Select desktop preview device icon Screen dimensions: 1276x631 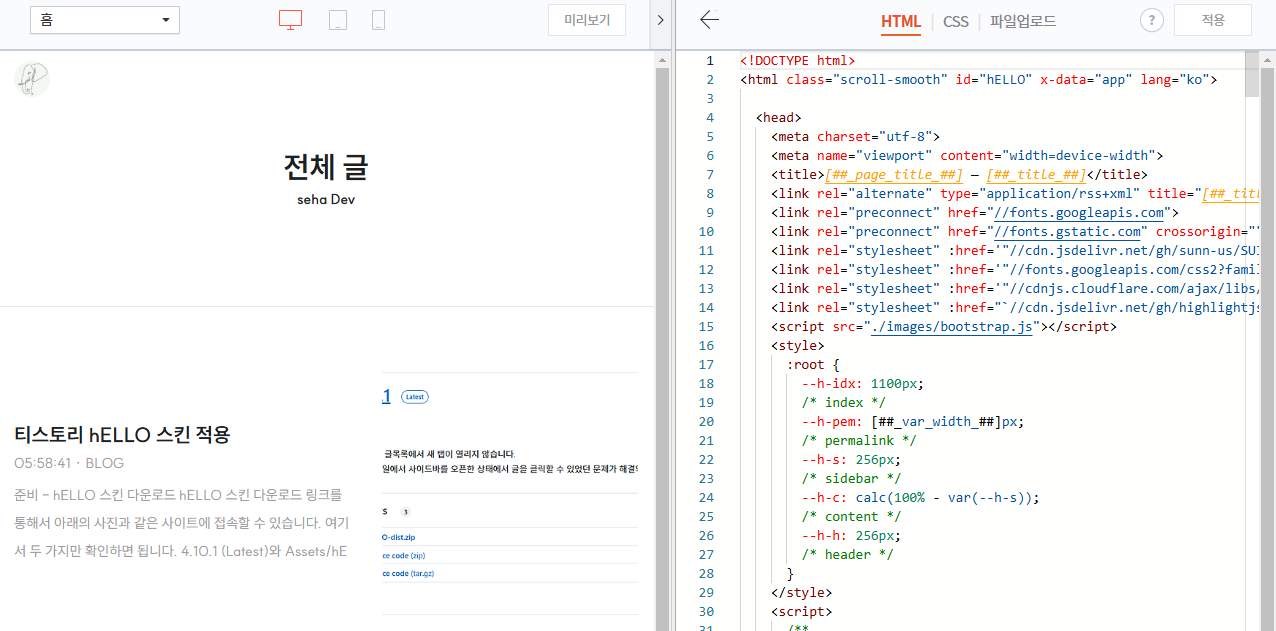(290, 20)
